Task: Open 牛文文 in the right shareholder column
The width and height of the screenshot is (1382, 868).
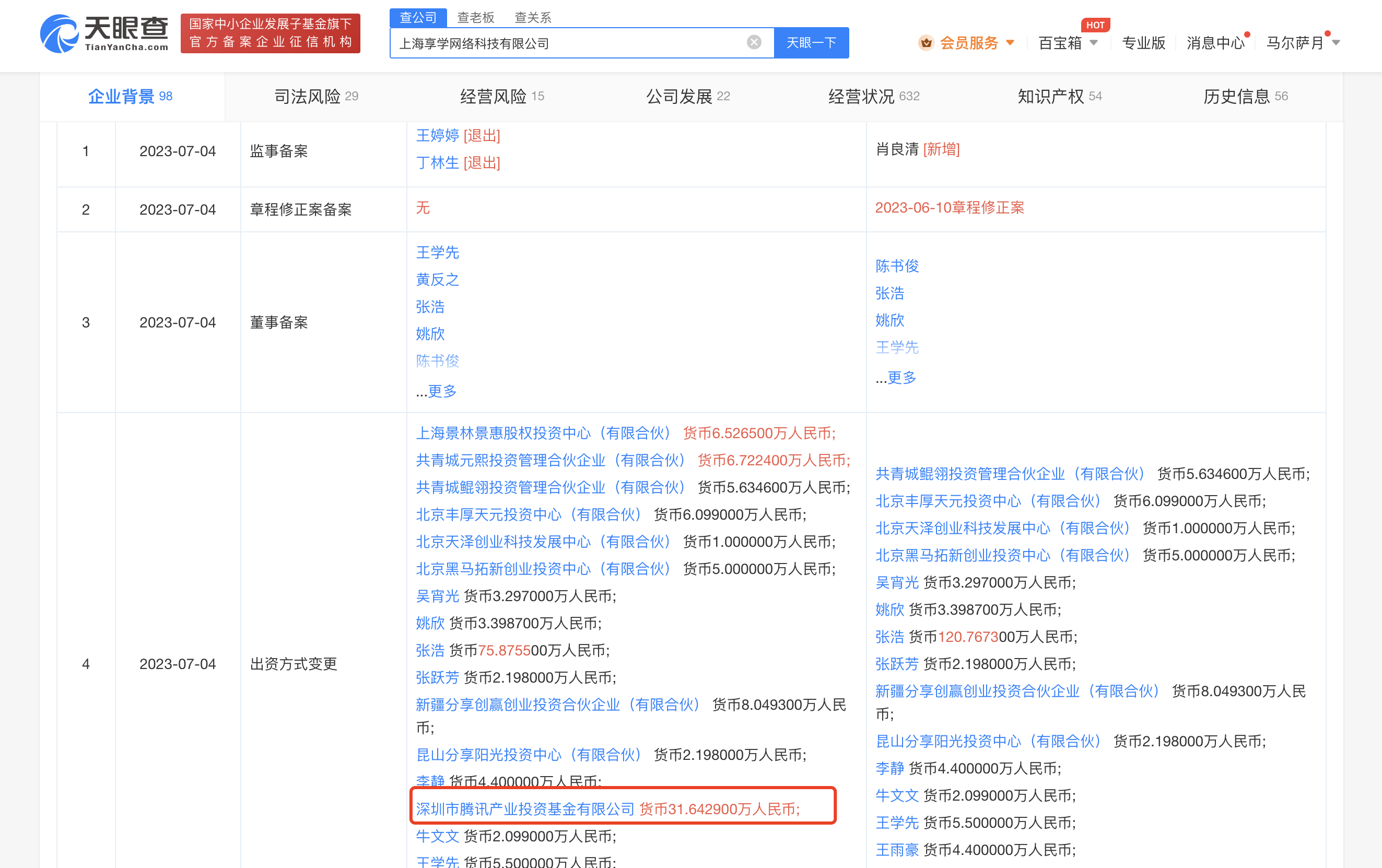Action: coord(897,796)
